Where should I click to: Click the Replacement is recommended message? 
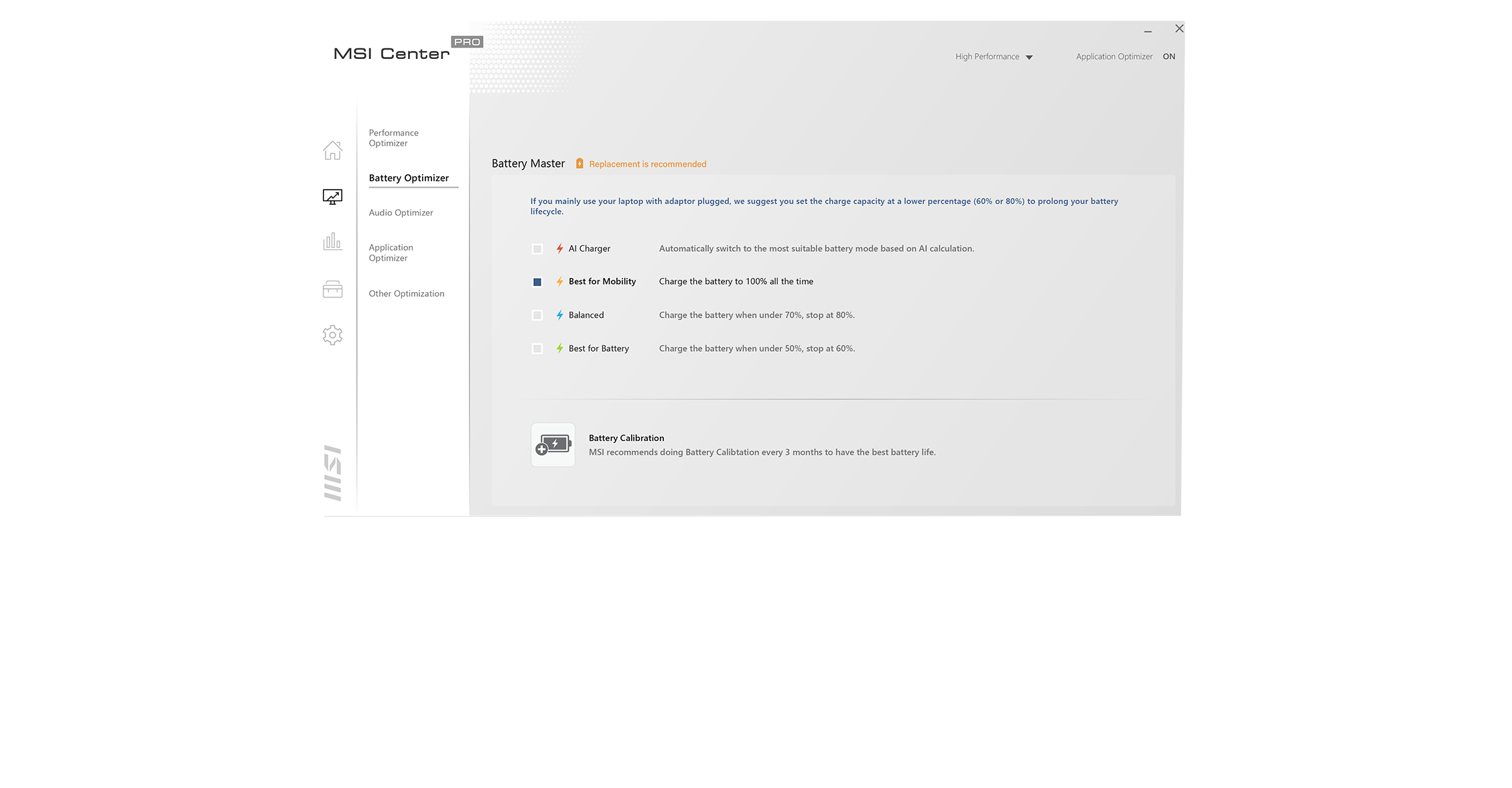(647, 164)
